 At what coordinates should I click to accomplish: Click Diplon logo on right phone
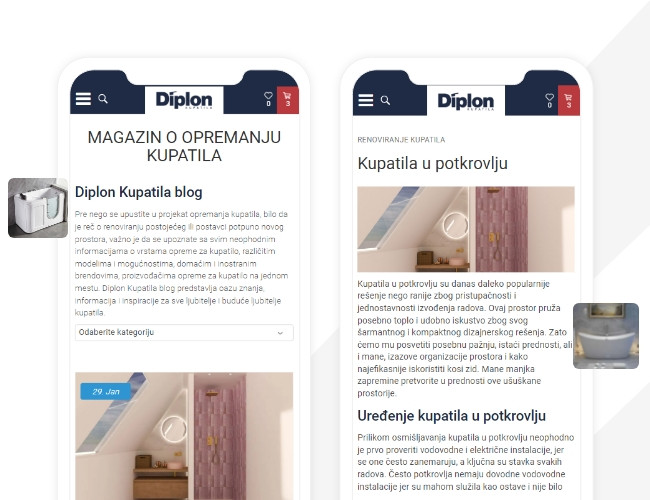click(466, 101)
